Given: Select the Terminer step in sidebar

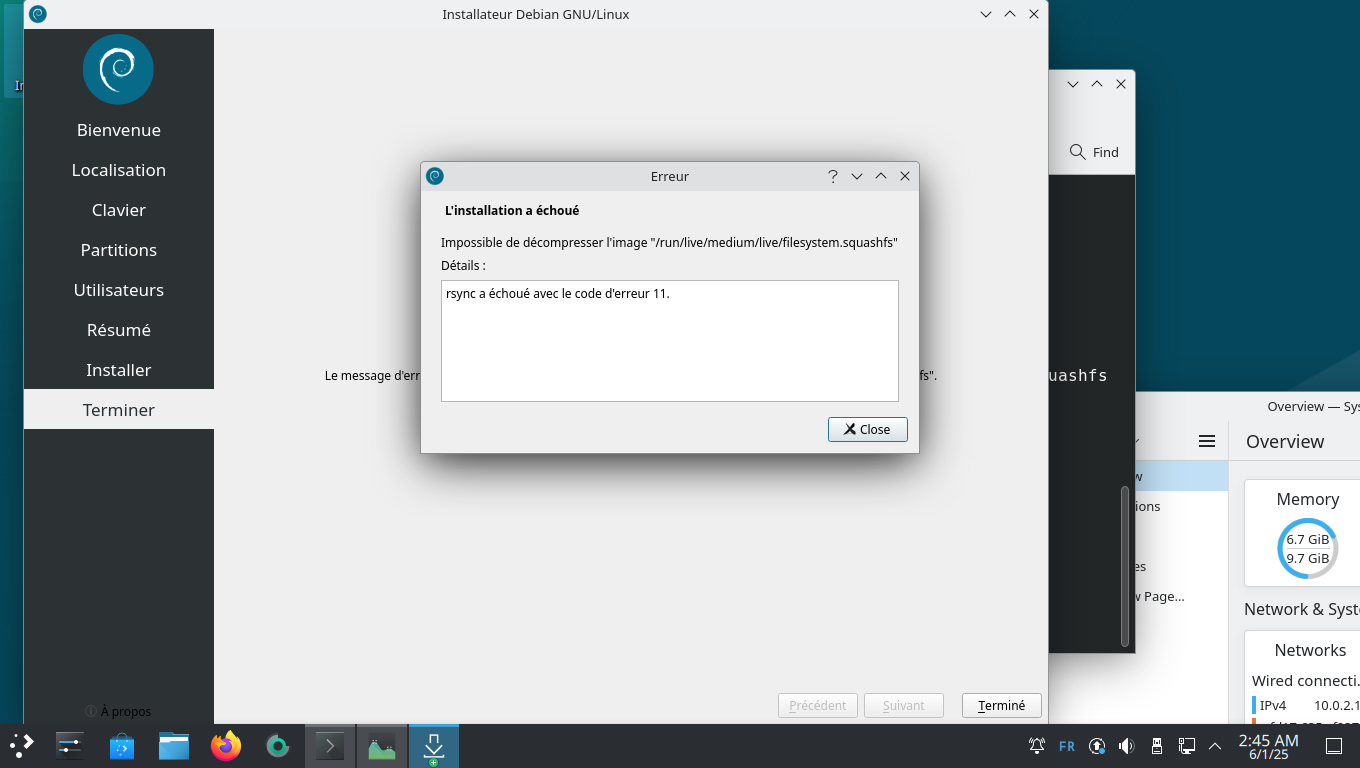Looking at the screenshot, I should pyautogui.click(x=119, y=410).
